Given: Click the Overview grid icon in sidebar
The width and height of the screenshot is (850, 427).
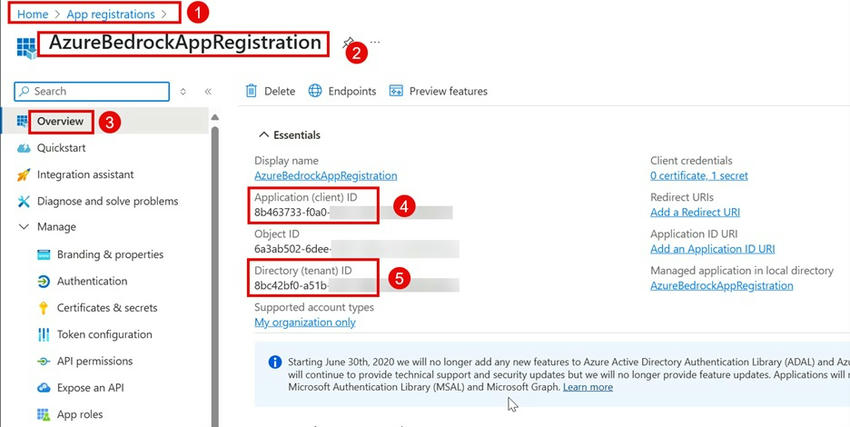Looking at the screenshot, I should pos(22,121).
